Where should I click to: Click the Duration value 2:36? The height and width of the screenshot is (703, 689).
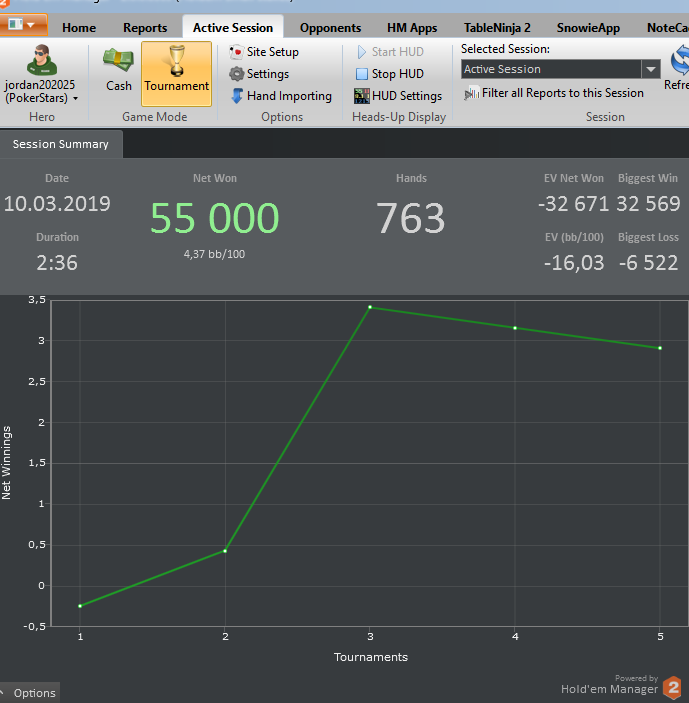[x=57, y=263]
